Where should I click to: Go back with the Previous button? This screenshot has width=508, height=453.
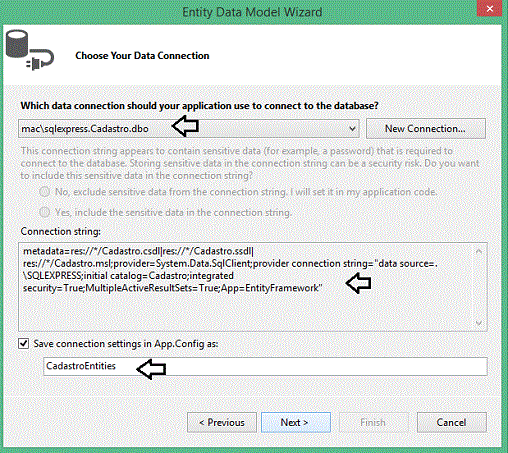tap(222, 422)
